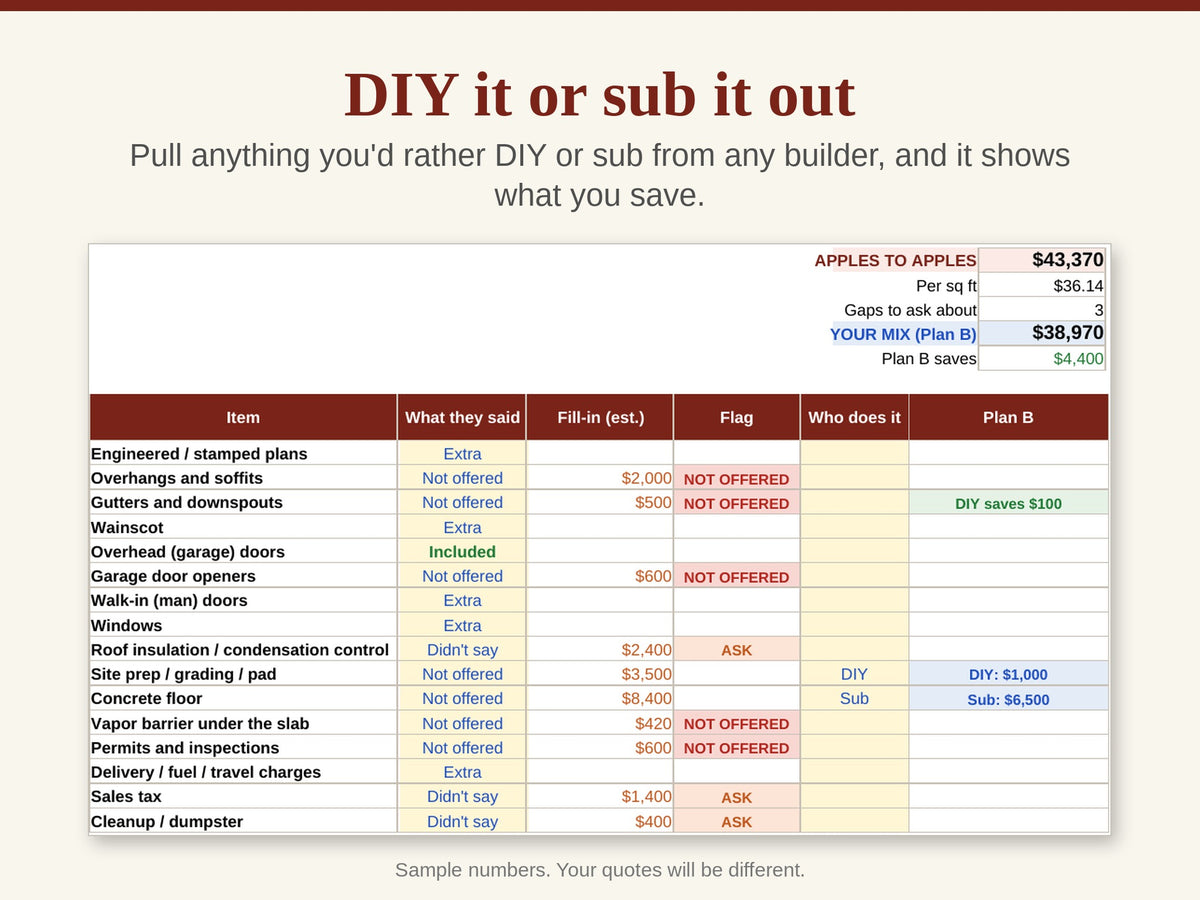1200x900 pixels.
Task: Click the 'DIY saves $100' Plan B cell
Action: point(1008,502)
